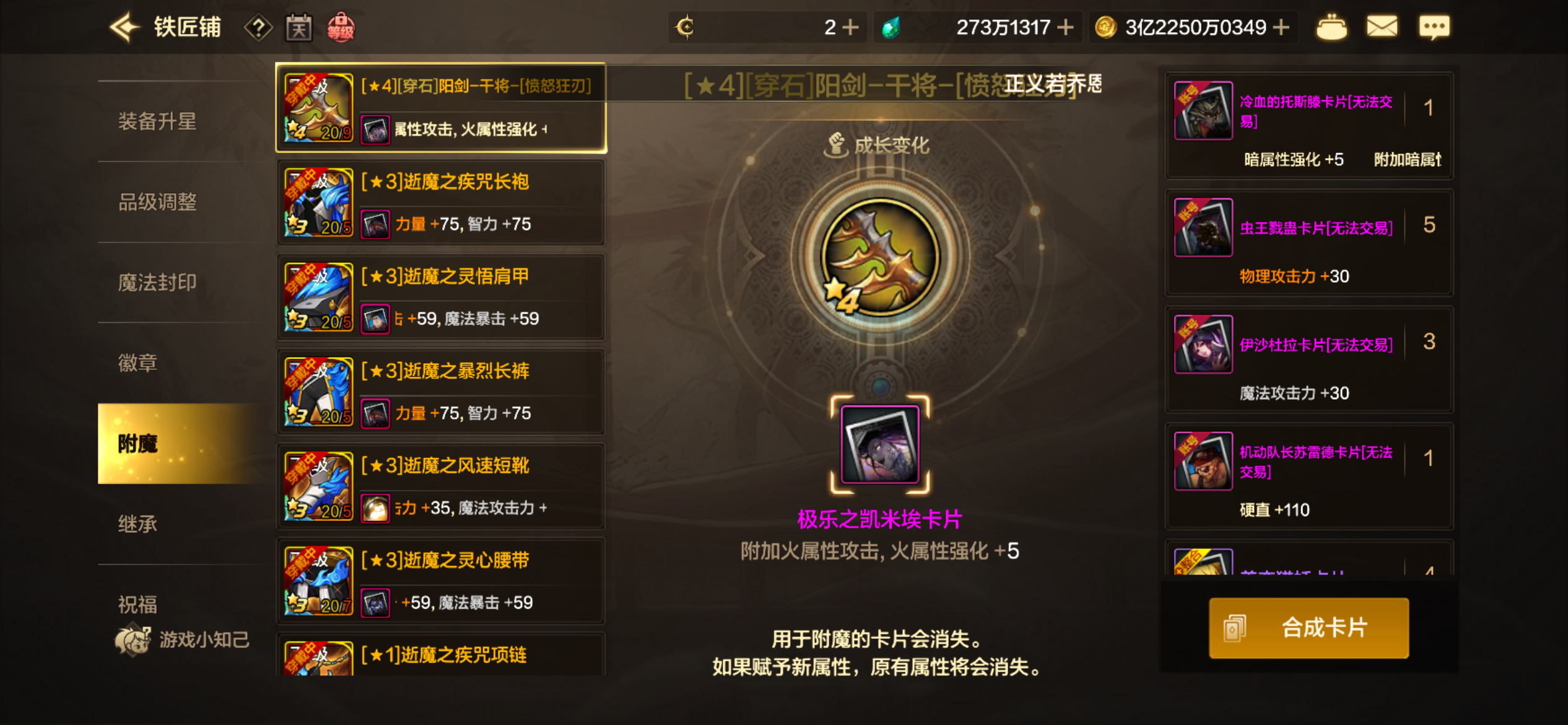This screenshot has height=725, width=1568.
Task: Open the calendar icon in top bar
Action: tap(298, 28)
